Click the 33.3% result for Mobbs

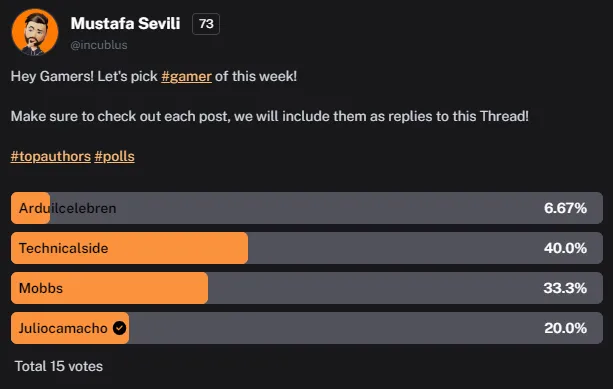565,288
